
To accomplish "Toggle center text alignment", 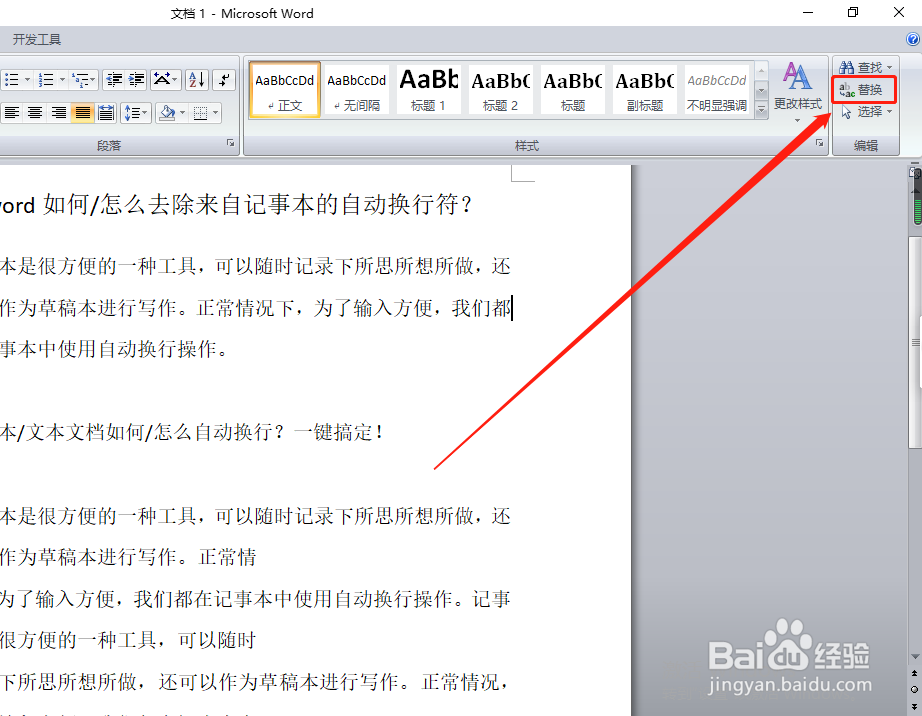I will point(33,112).
